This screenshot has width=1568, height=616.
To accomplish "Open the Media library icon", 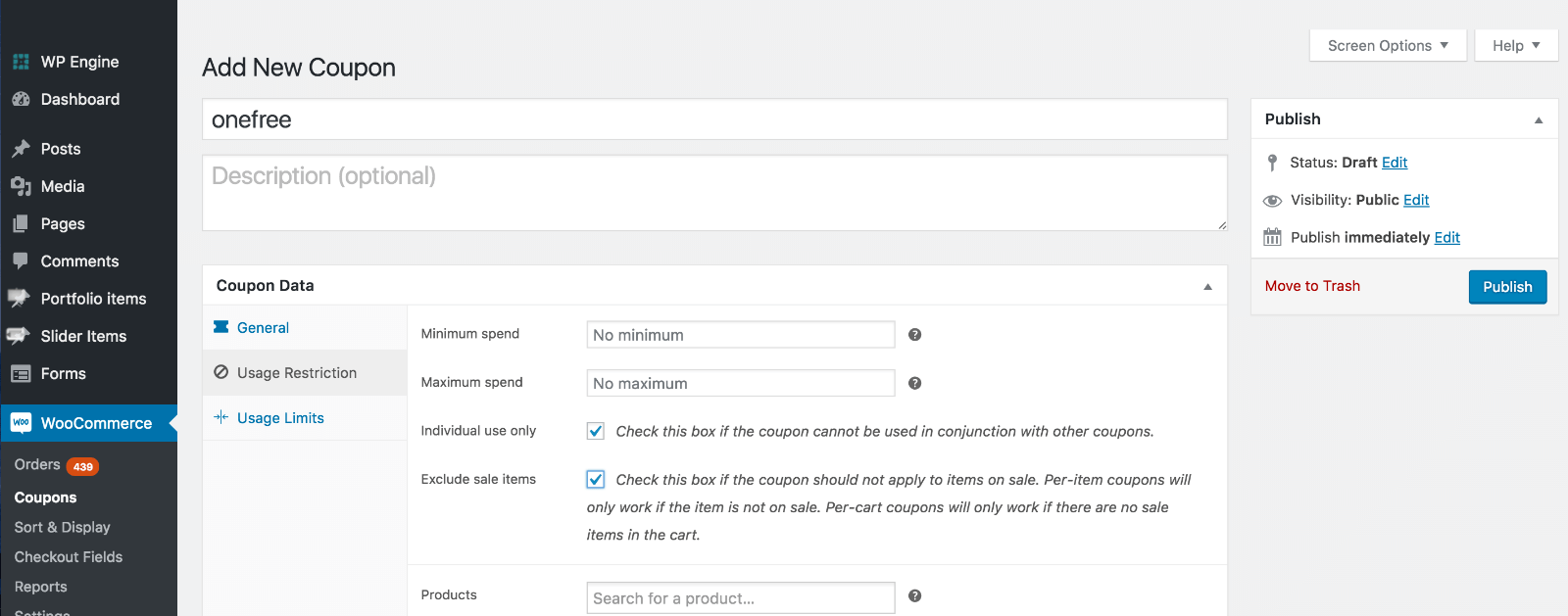I will click(21, 186).
